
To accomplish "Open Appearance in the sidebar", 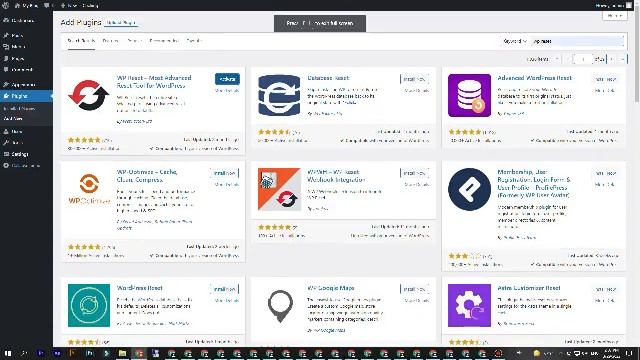I will pos(19,84).
